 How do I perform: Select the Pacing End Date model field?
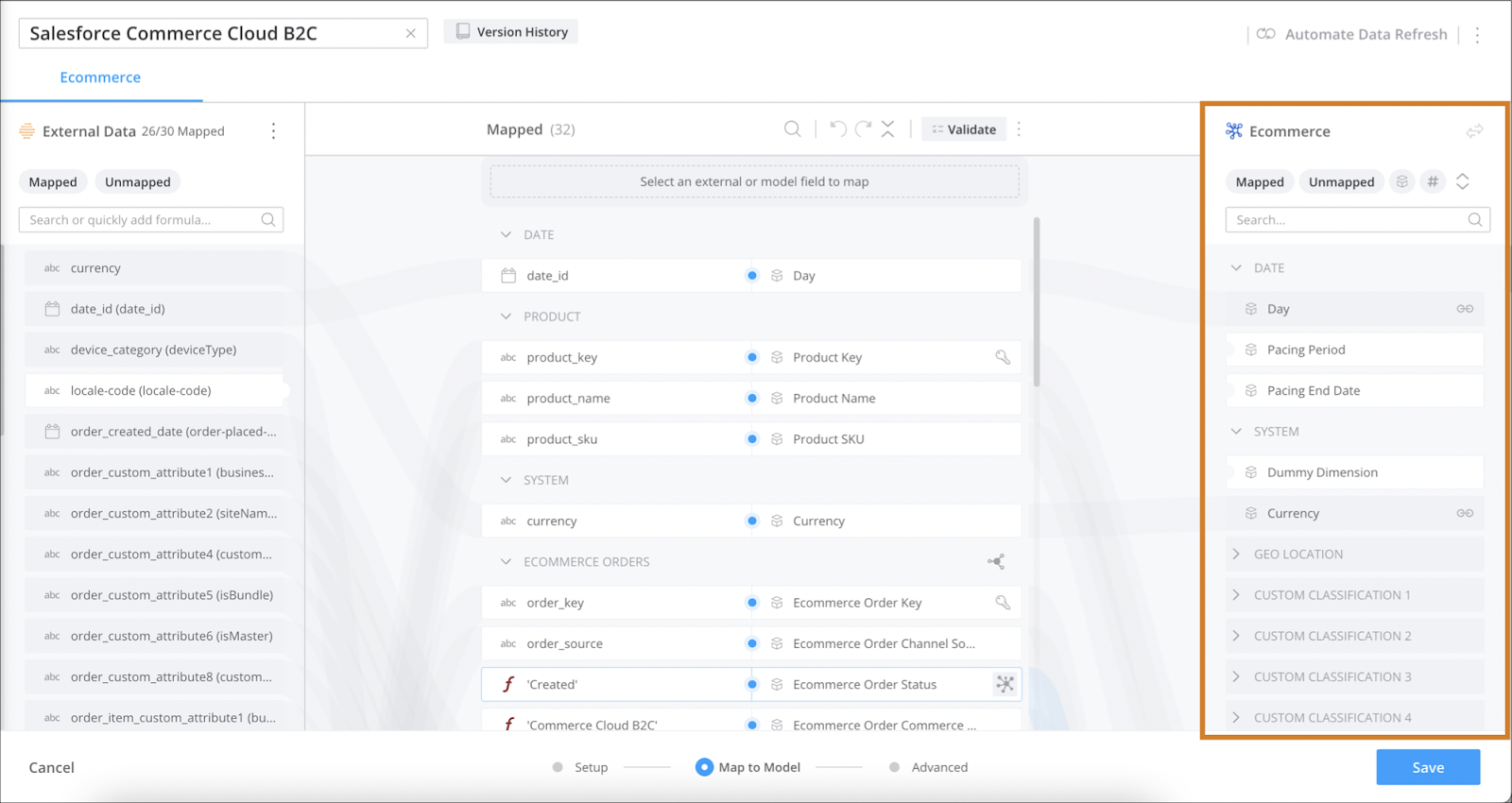click(1354, 390)
